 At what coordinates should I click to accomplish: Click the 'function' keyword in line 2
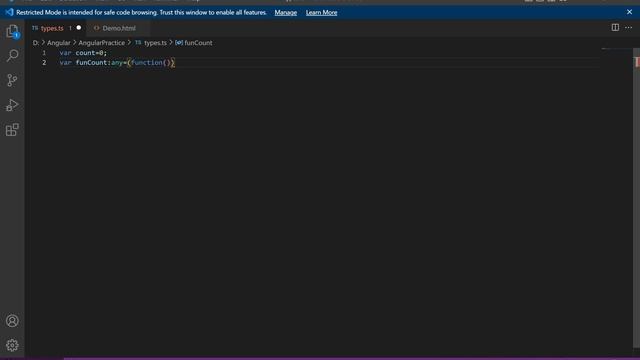coord(147,62)
